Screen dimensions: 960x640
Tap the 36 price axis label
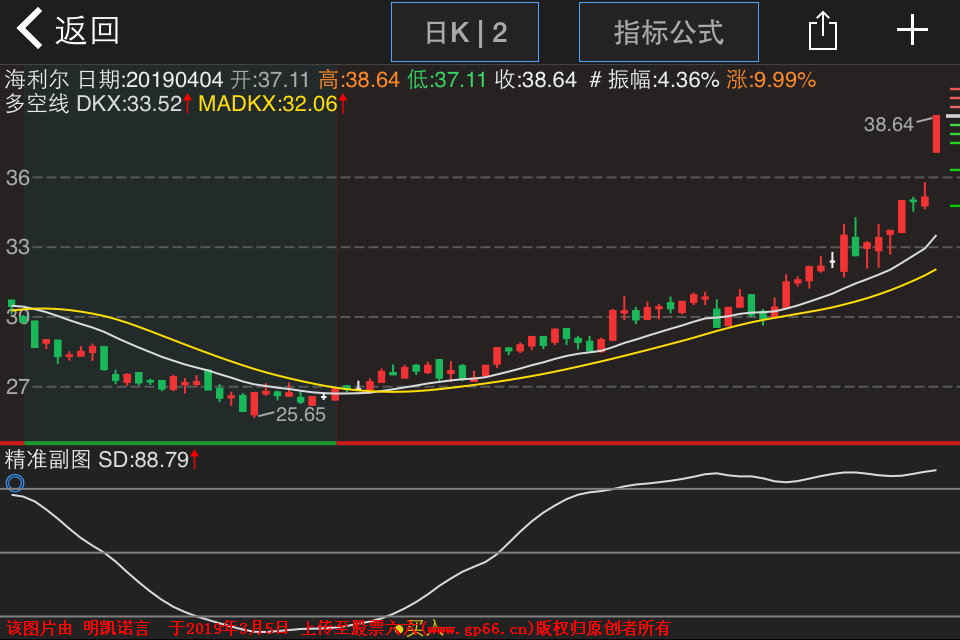click(x=18, y=178)
